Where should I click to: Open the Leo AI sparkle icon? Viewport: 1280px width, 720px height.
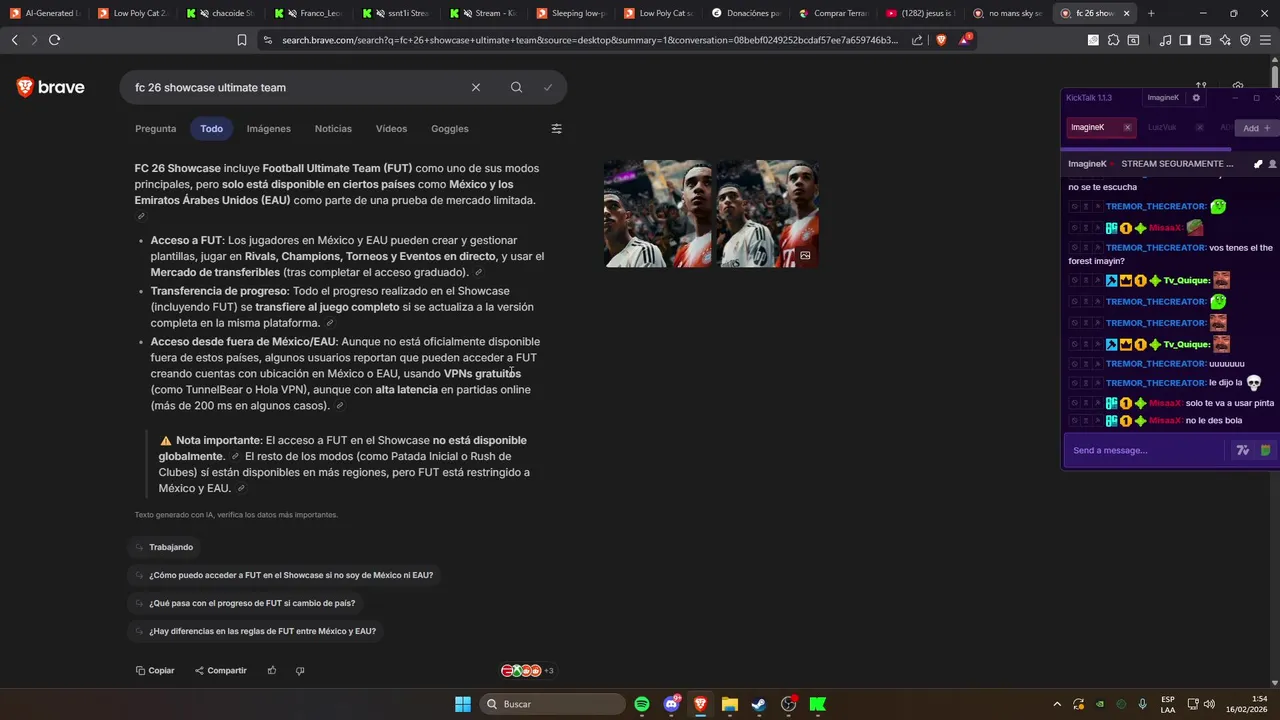point(1225,40)
